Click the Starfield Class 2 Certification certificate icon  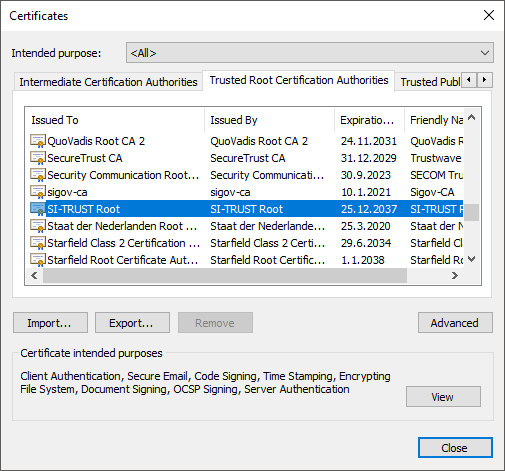[x=38, y=243]
